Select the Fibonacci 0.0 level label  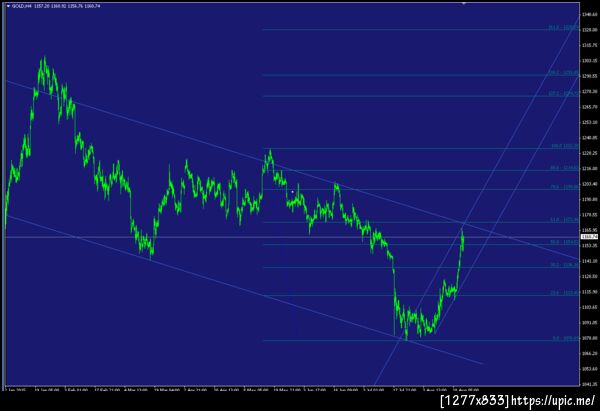(x=566, y=339)
